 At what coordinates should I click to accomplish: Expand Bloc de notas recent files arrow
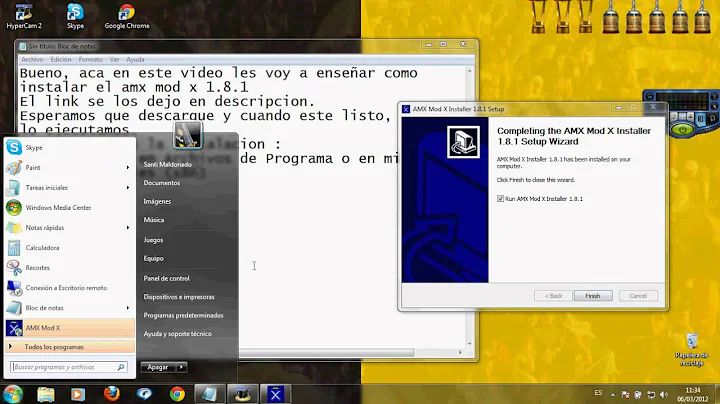click(x=128, y=308)
